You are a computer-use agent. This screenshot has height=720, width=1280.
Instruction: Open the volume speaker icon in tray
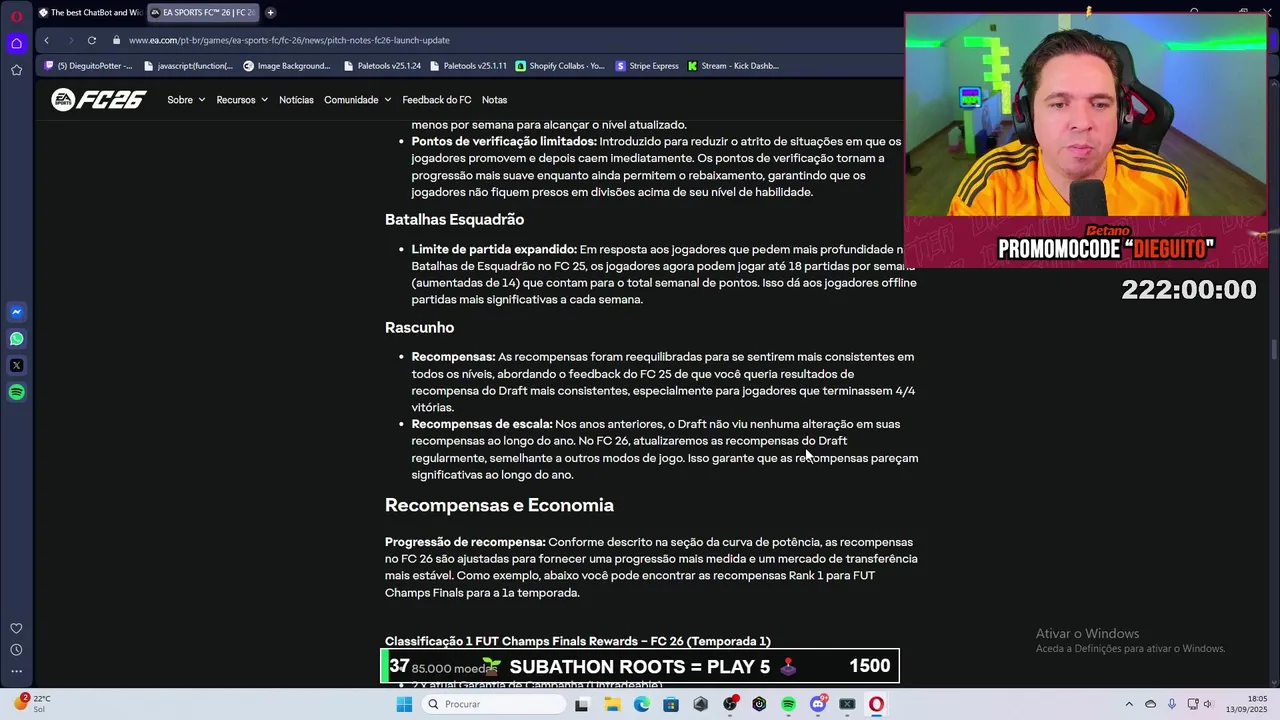(1207, 704)
